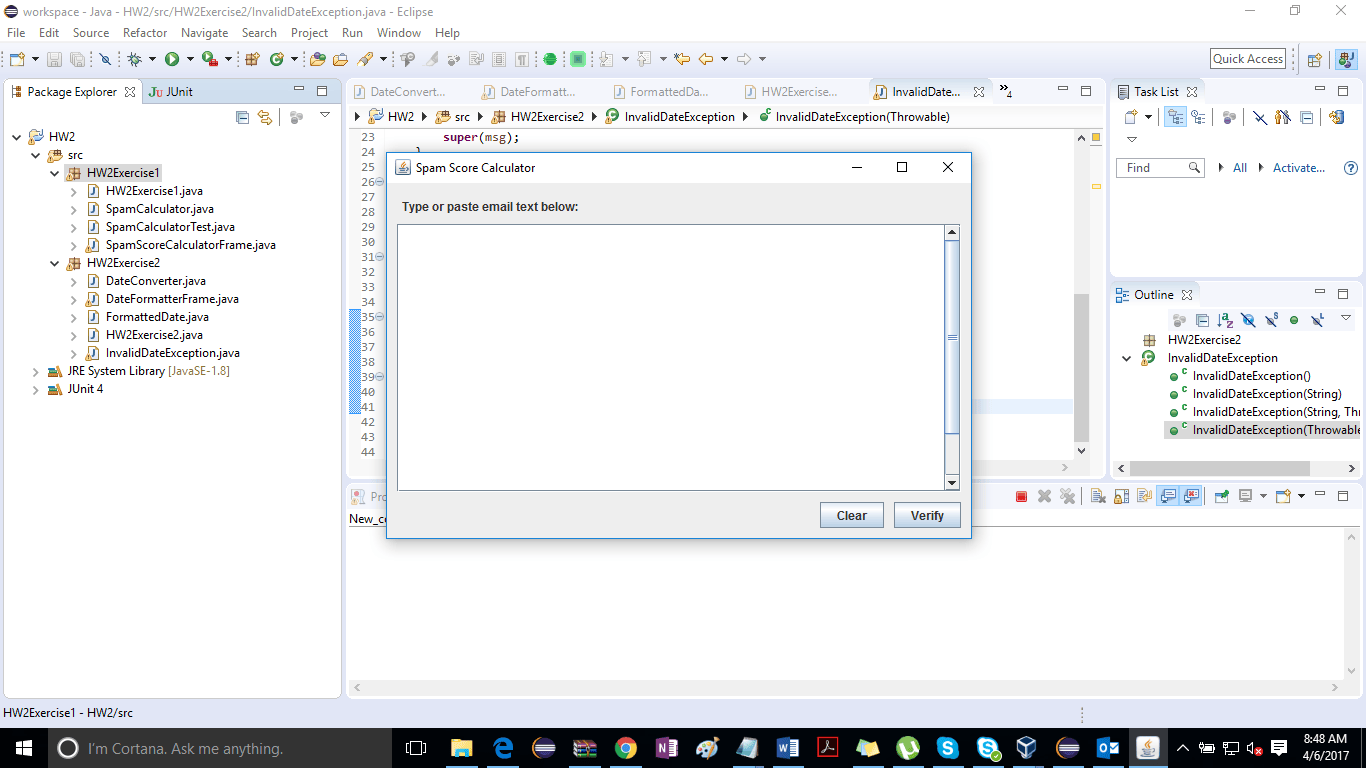Click the toolbar back navigation arrow
The width and height of the screenshot is (1366, 768).
pyautogui.click(x=706, y=60)
